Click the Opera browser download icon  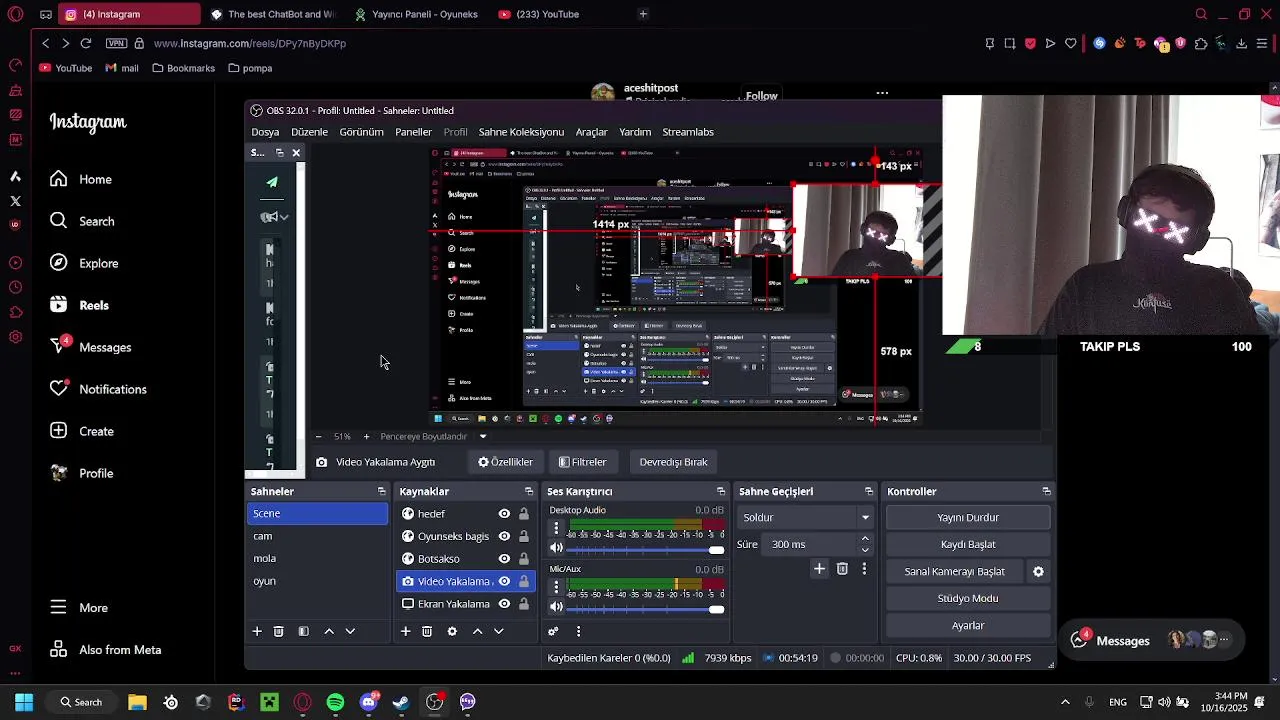point(1241,43)
